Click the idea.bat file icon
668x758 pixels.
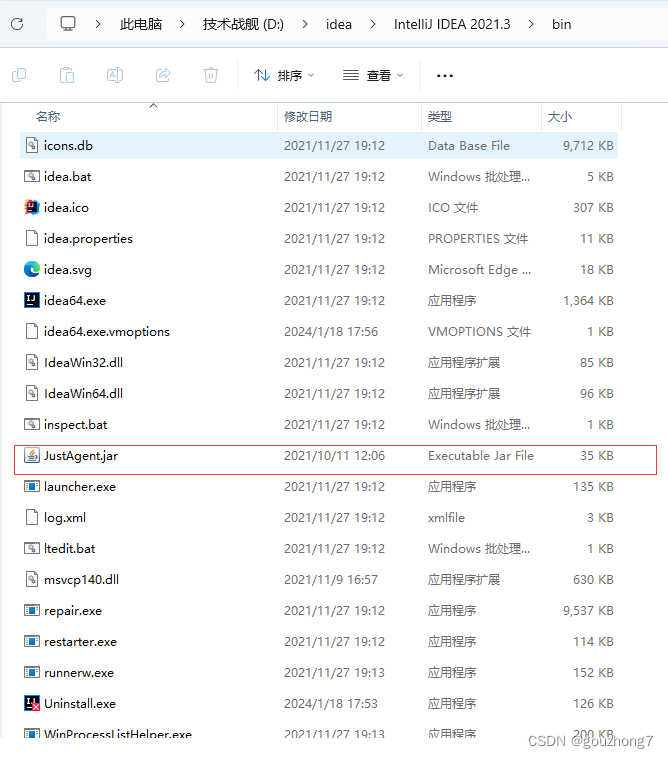(32, 176)
